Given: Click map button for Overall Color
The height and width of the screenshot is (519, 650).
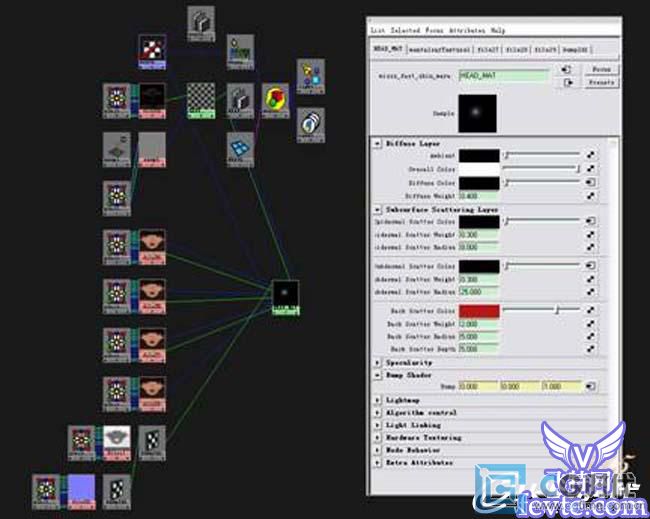Looking at the screenshot, I should (591, 169).
